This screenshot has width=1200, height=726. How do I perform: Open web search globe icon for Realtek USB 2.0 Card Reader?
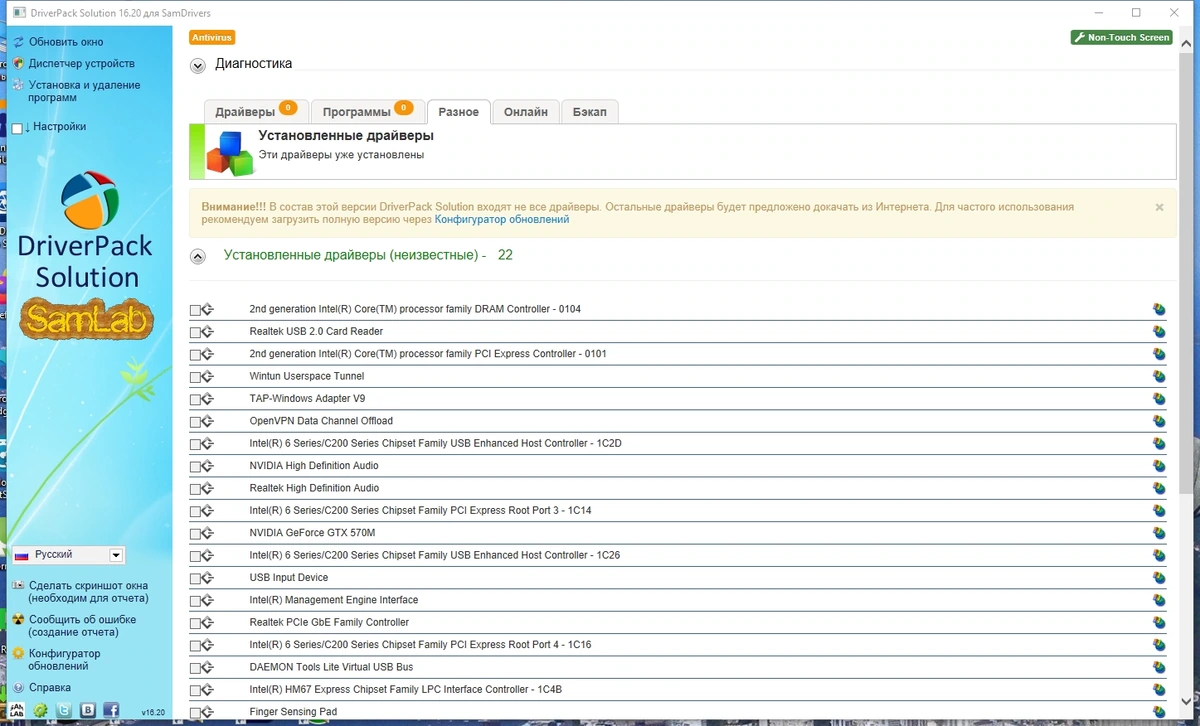click(1159, 332)
